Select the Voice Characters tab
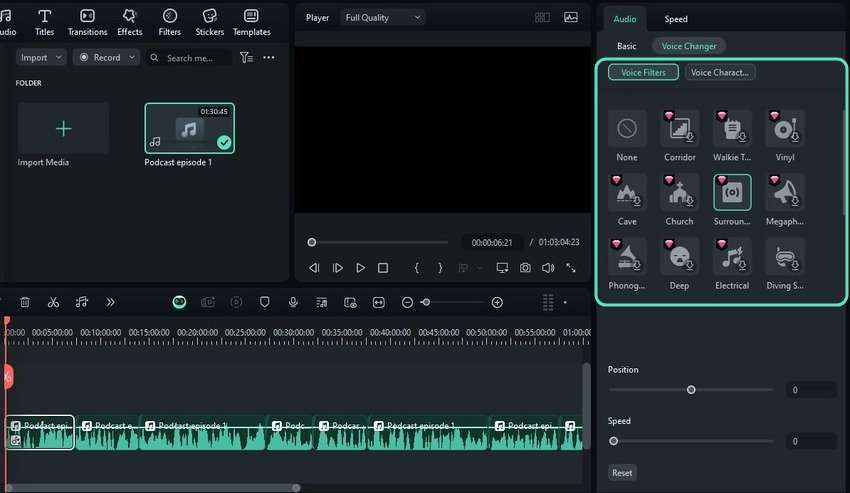850x493 pixels. point(719,72)
